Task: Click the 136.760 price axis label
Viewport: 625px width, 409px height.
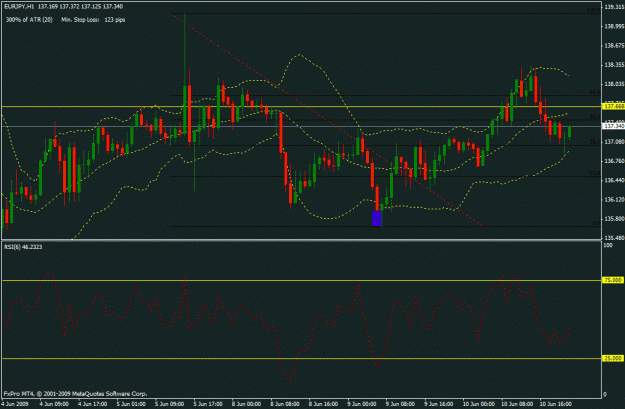Action: point(614,161)
